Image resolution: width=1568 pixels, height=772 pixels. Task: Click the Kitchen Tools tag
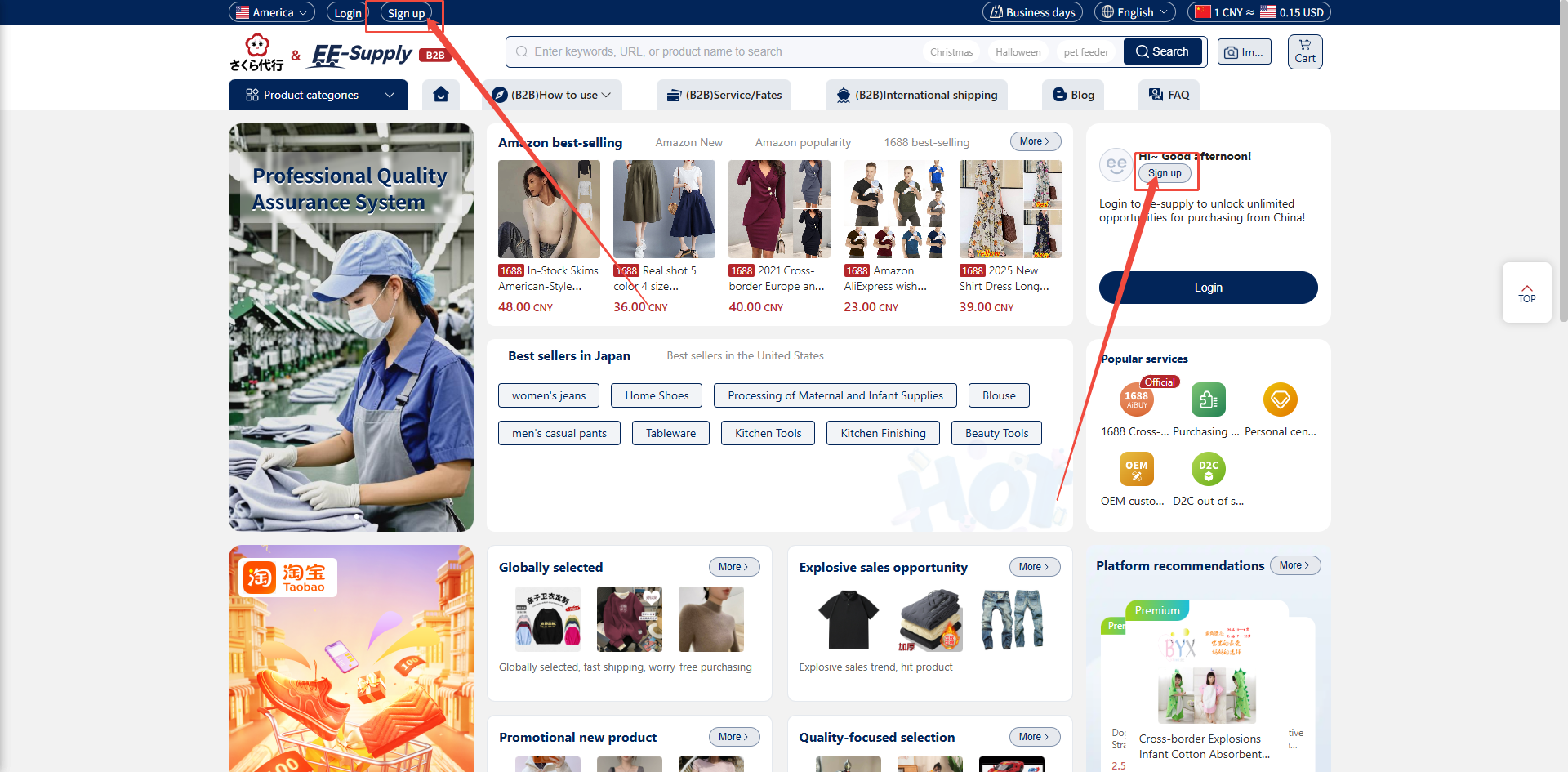click(768, 433)
